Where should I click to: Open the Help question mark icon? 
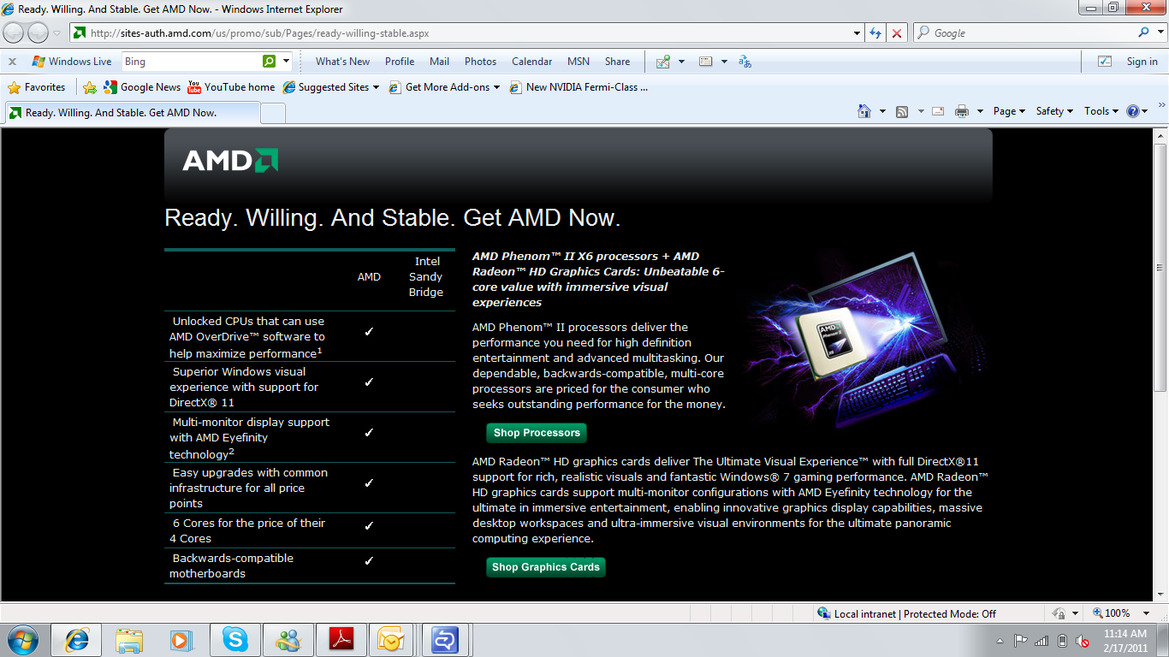coord(1132,111)
